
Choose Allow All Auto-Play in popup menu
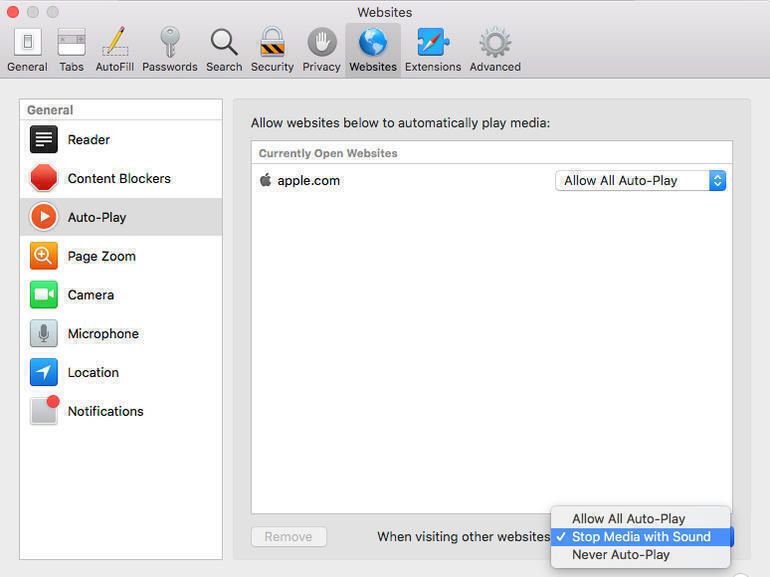coord(628,519)
